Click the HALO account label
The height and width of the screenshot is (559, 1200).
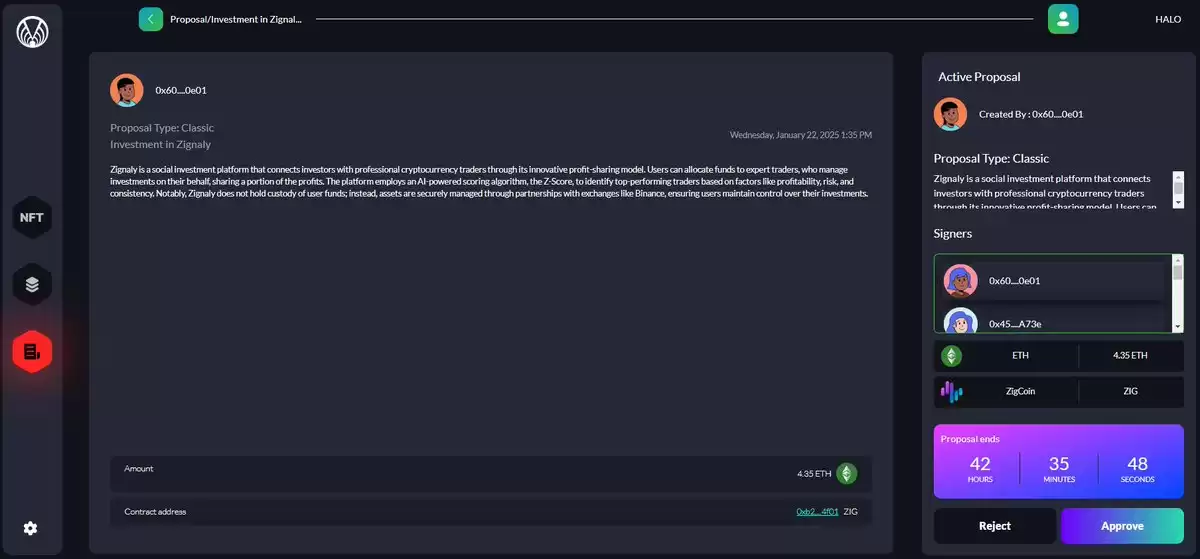coord(1168,19)
